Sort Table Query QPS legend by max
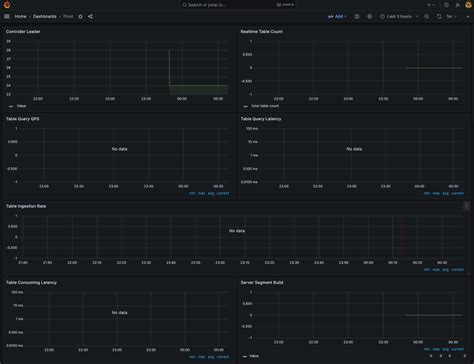This screenshot has width=474, height=364. 201,193
